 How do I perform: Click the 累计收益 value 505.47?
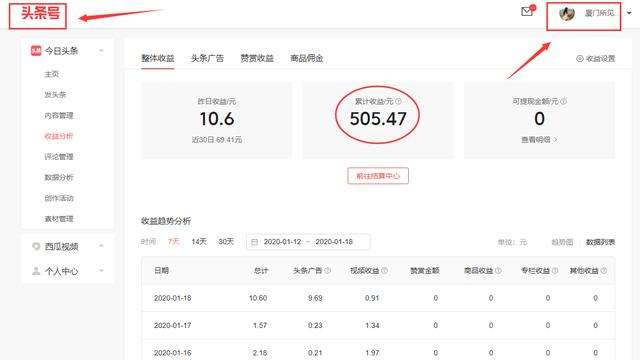(378, 119)
